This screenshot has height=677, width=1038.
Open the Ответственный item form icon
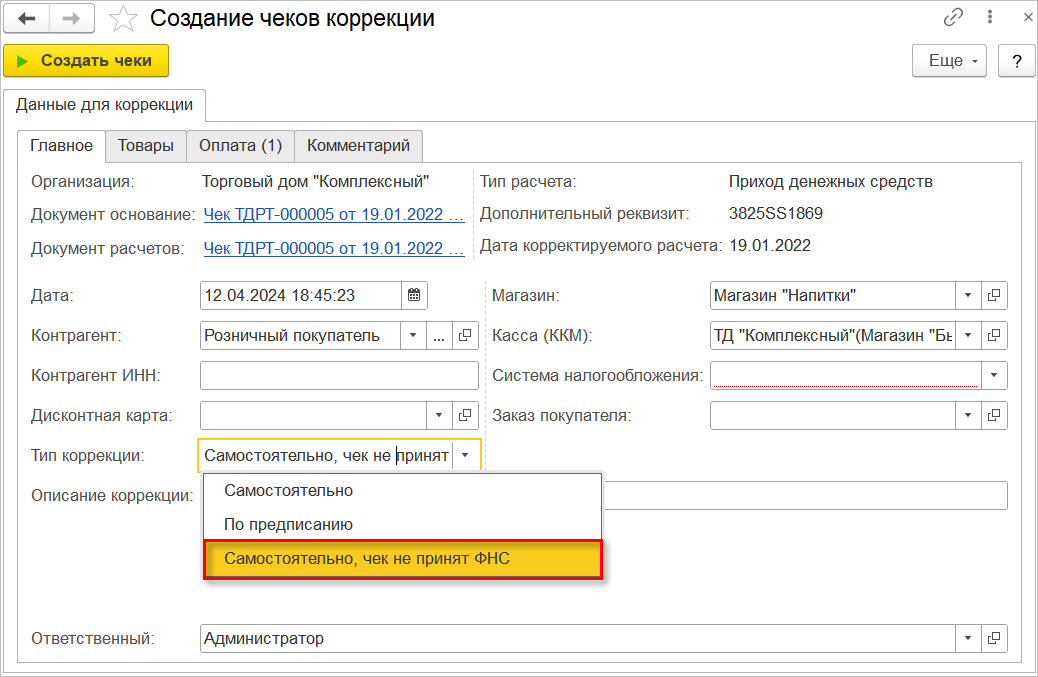(x=994, y=638)
